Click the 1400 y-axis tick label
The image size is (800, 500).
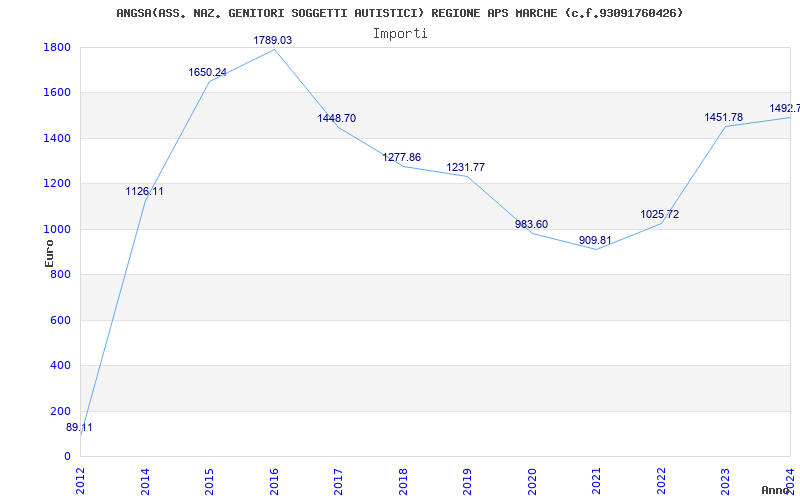(x=57, y=138)
